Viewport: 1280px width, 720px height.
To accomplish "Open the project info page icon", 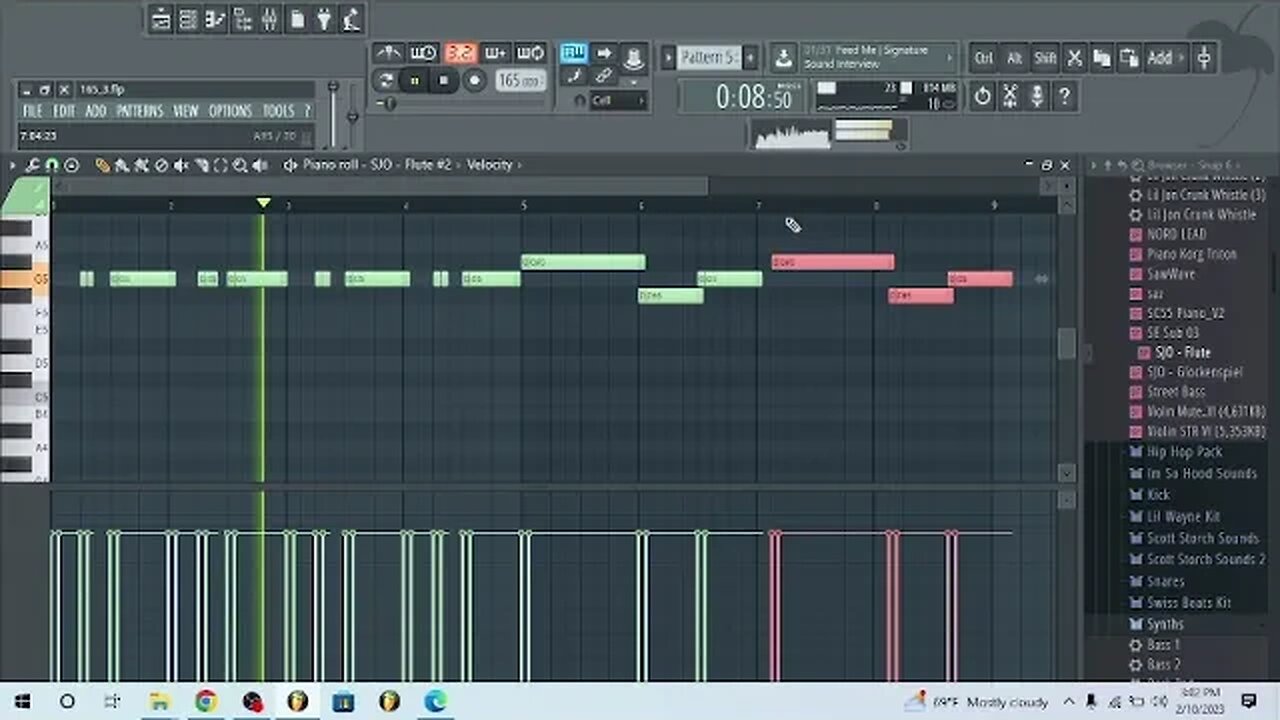I will 297,19.
